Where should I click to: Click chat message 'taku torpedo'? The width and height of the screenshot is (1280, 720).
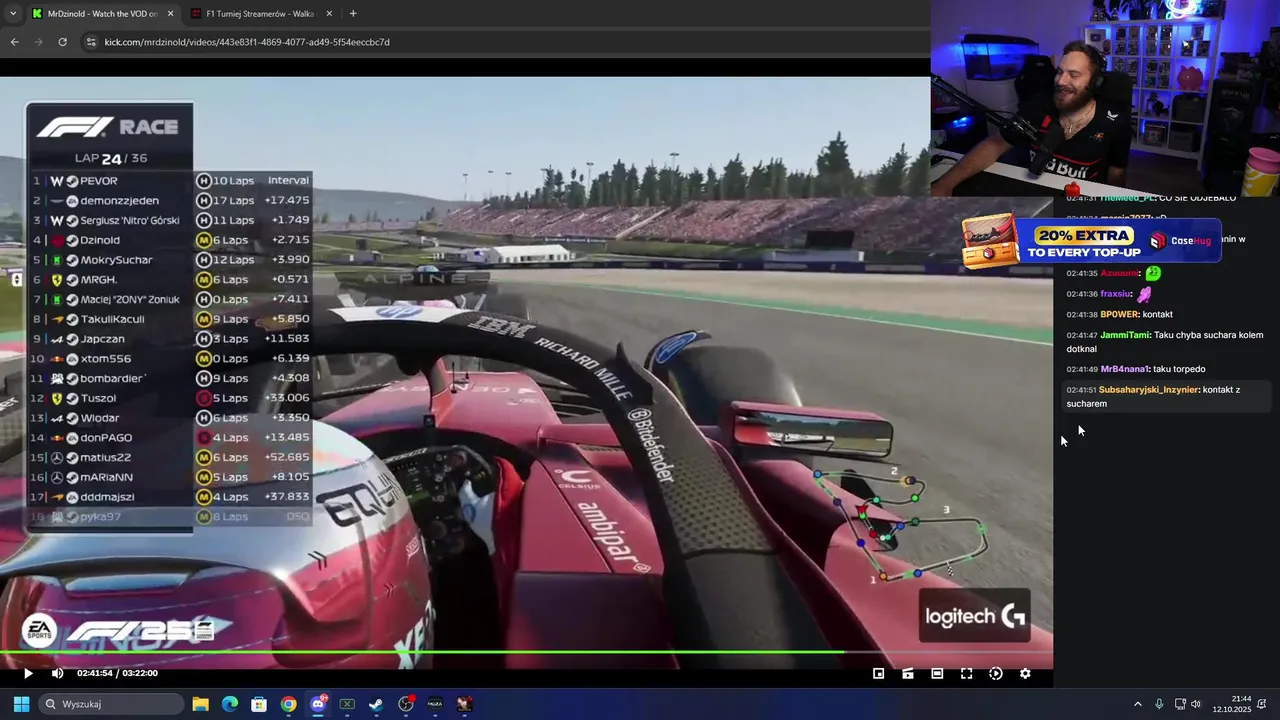click(x=1179, y=369)
